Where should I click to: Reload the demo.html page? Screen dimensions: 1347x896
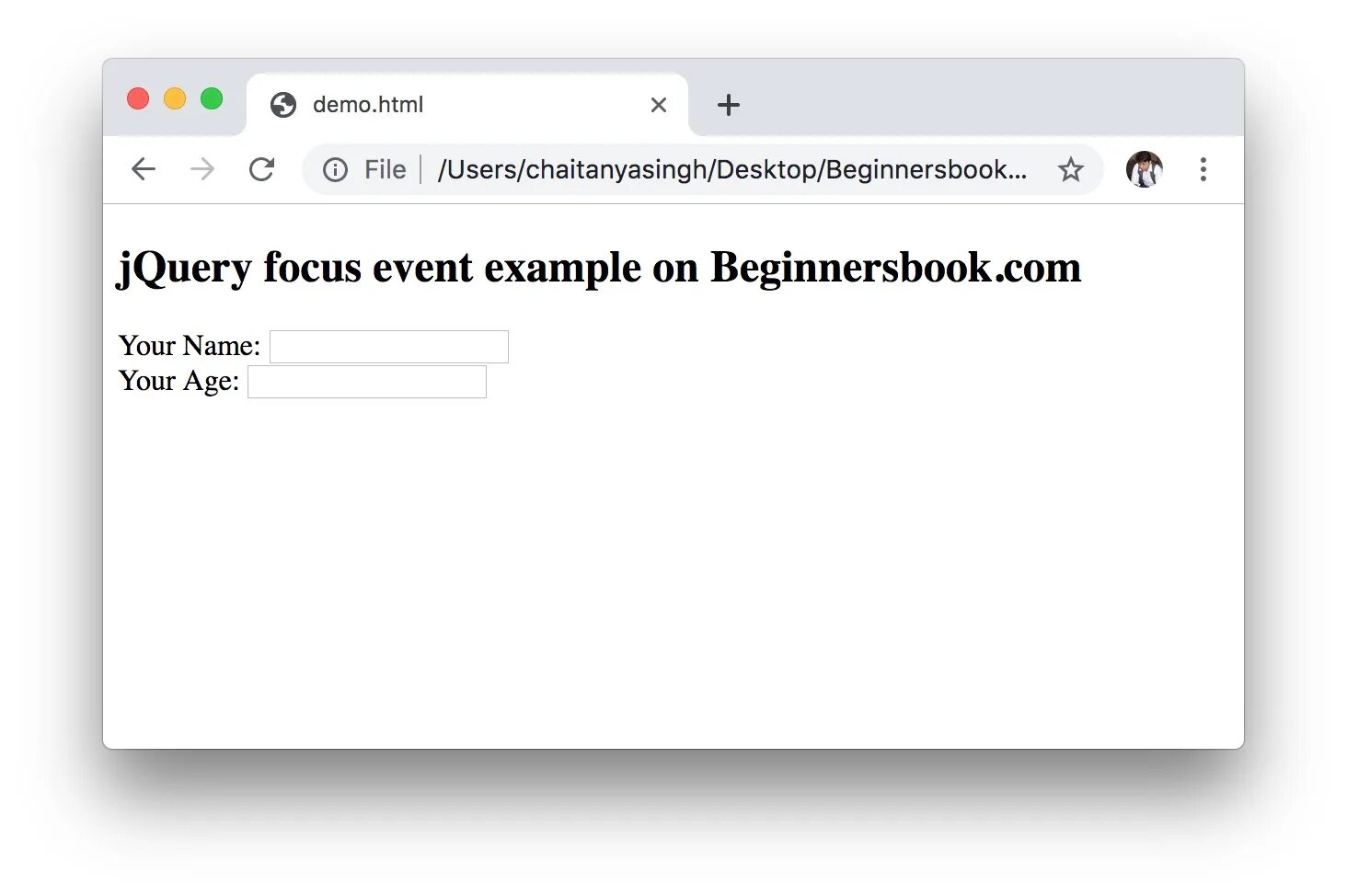point(262,169)
